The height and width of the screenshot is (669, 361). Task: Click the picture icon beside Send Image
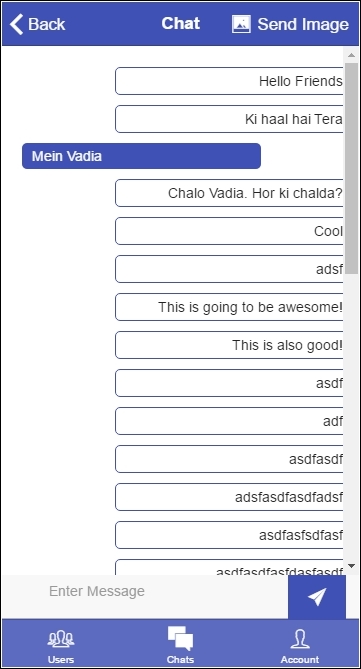(x=241, y=24)
